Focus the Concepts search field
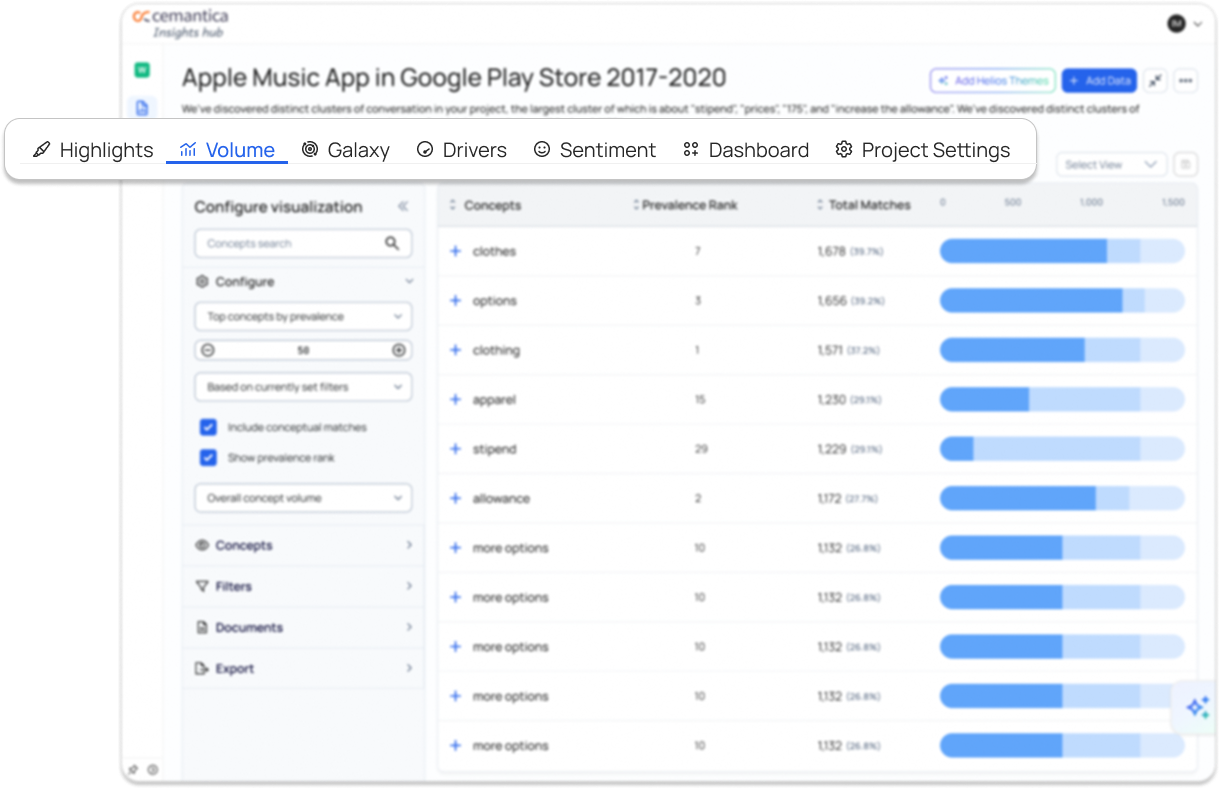1219x788 pixels. pyautogui.click(x=303, y=243)
